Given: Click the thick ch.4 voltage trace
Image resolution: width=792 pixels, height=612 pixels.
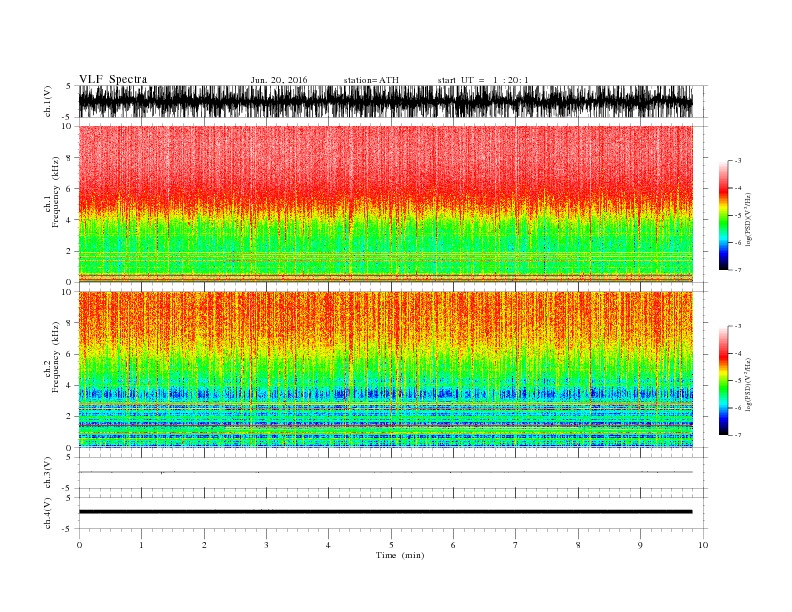Looking at the screenshot, I should coord(385,512).
